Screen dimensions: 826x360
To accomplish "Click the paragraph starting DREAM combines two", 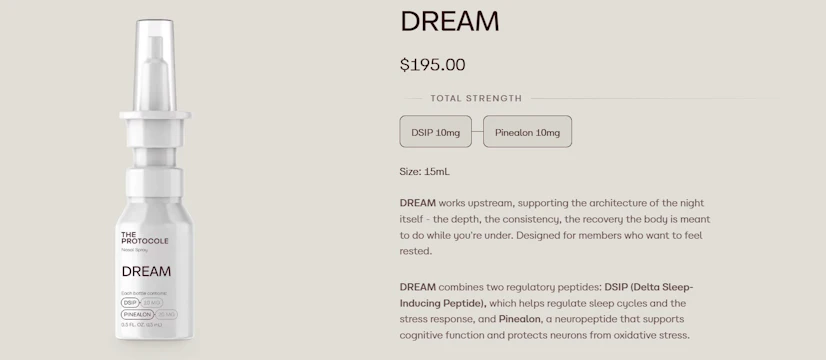I will click(x=546, y=311).
